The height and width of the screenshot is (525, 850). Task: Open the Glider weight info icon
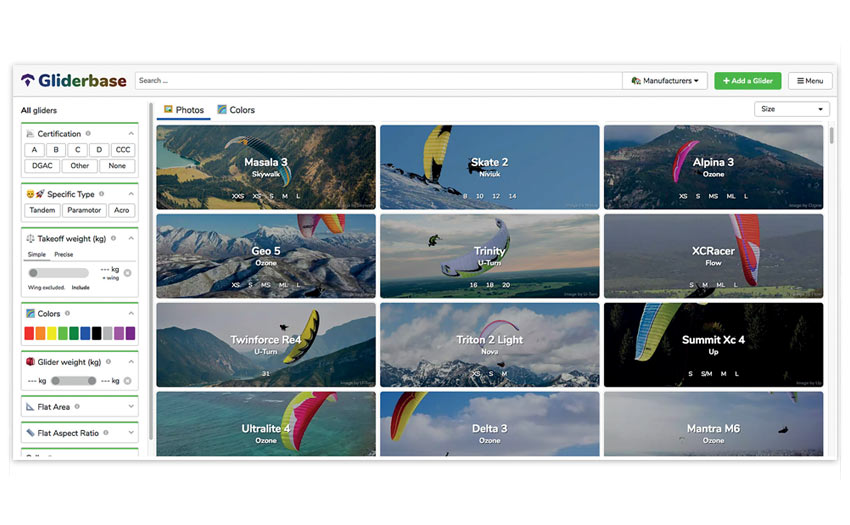pos(108,362)
